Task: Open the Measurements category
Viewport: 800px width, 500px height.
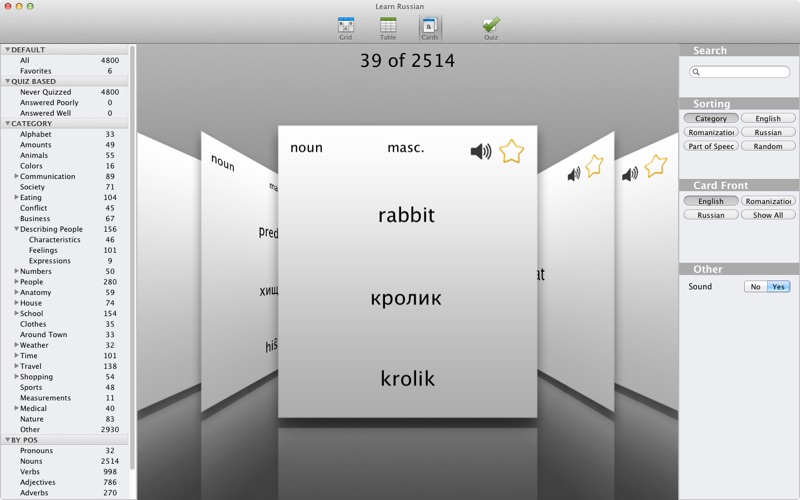Action: click(65, 398)
